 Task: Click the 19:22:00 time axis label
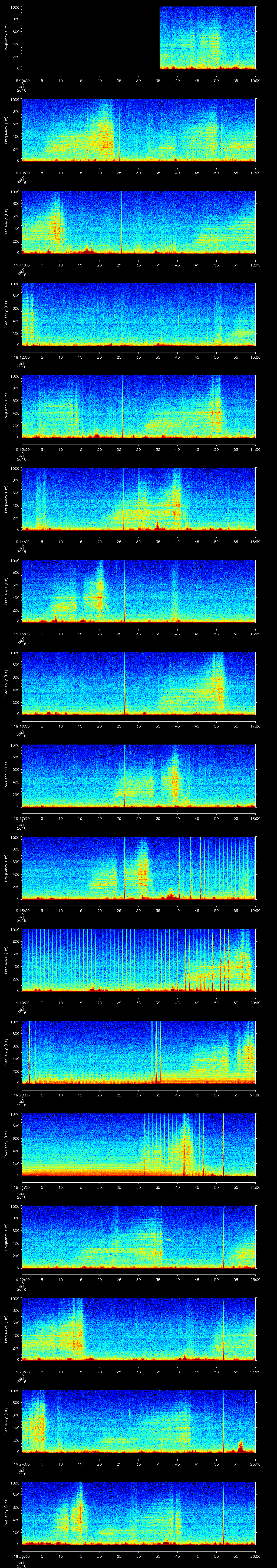(21, 1279)
